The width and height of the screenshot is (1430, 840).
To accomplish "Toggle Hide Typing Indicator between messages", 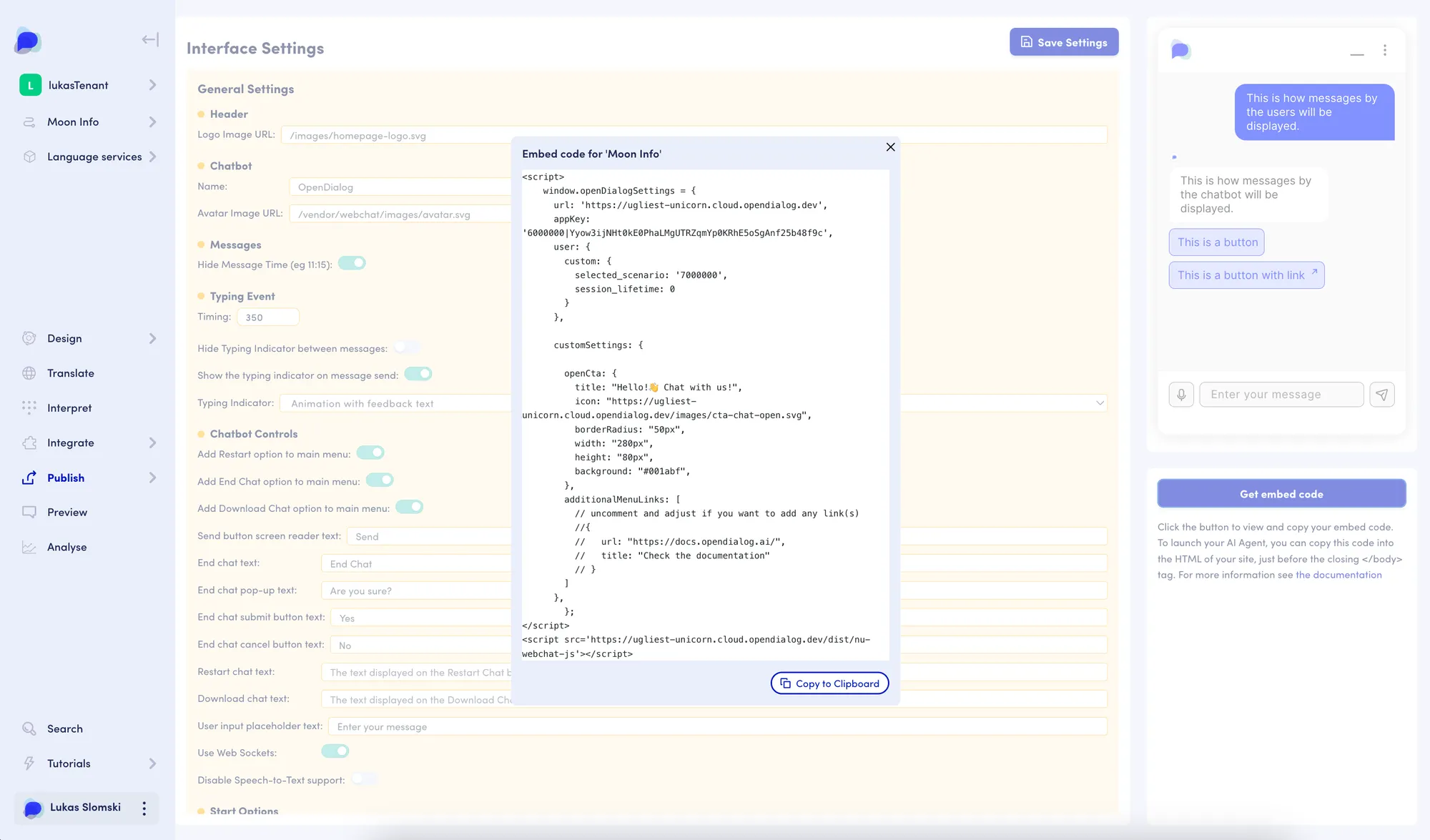I will tap(407, 347).
